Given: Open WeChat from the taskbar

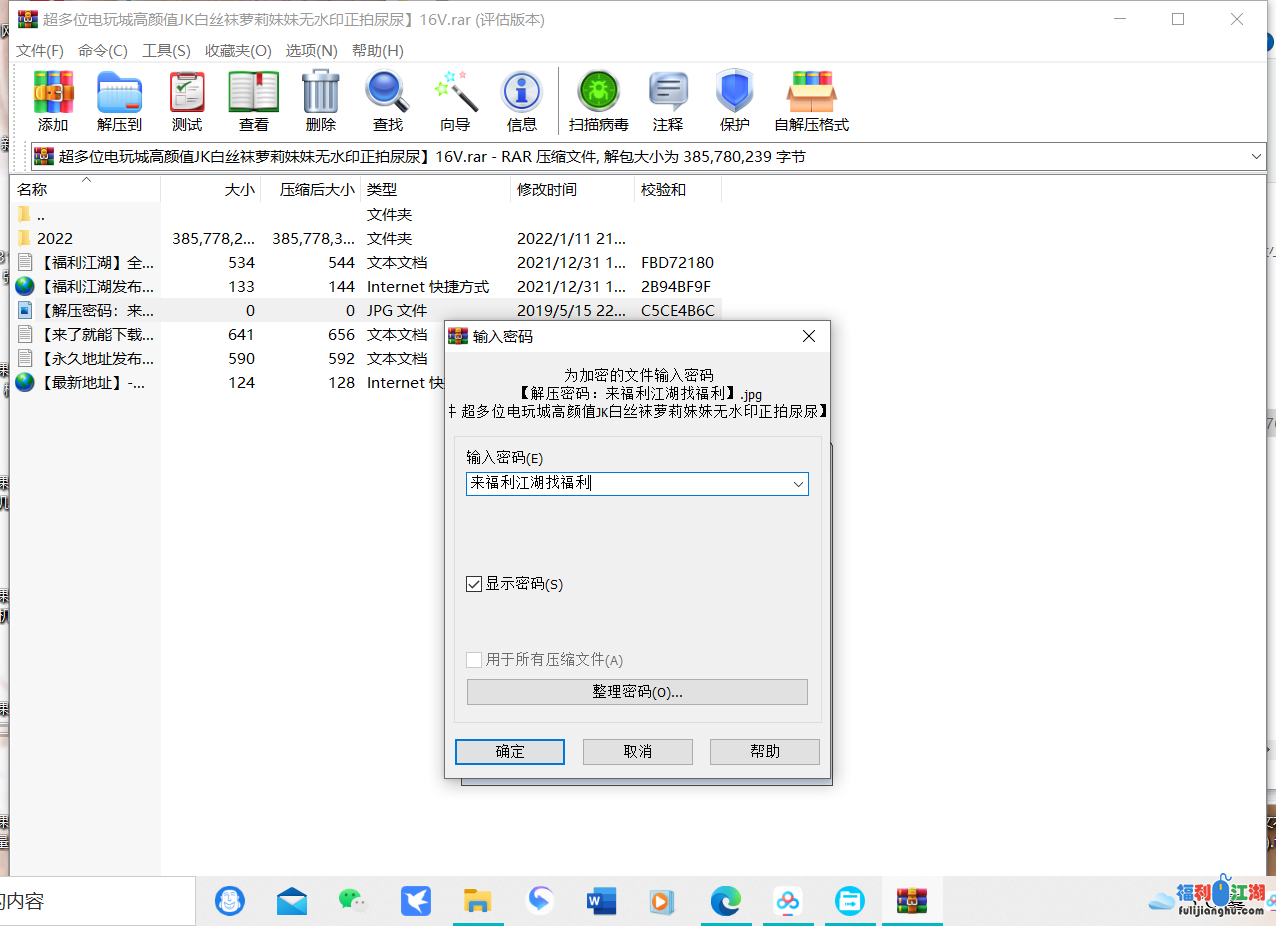Looking at the screenshot, I should 354,901.
